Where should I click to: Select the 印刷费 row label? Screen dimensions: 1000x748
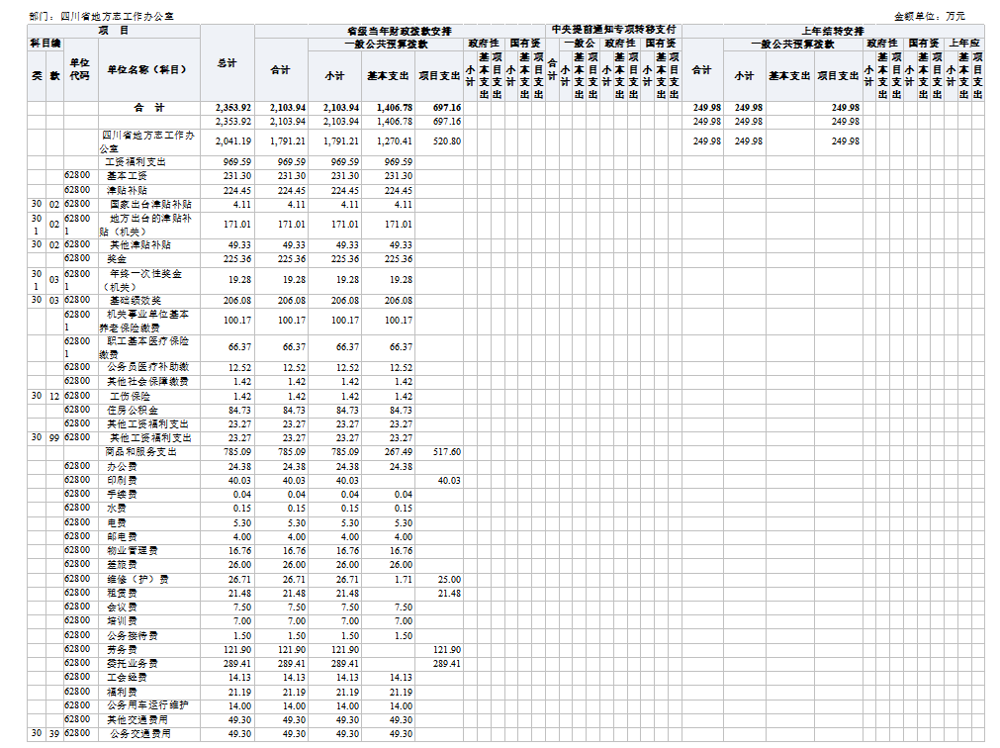(121, 480)
